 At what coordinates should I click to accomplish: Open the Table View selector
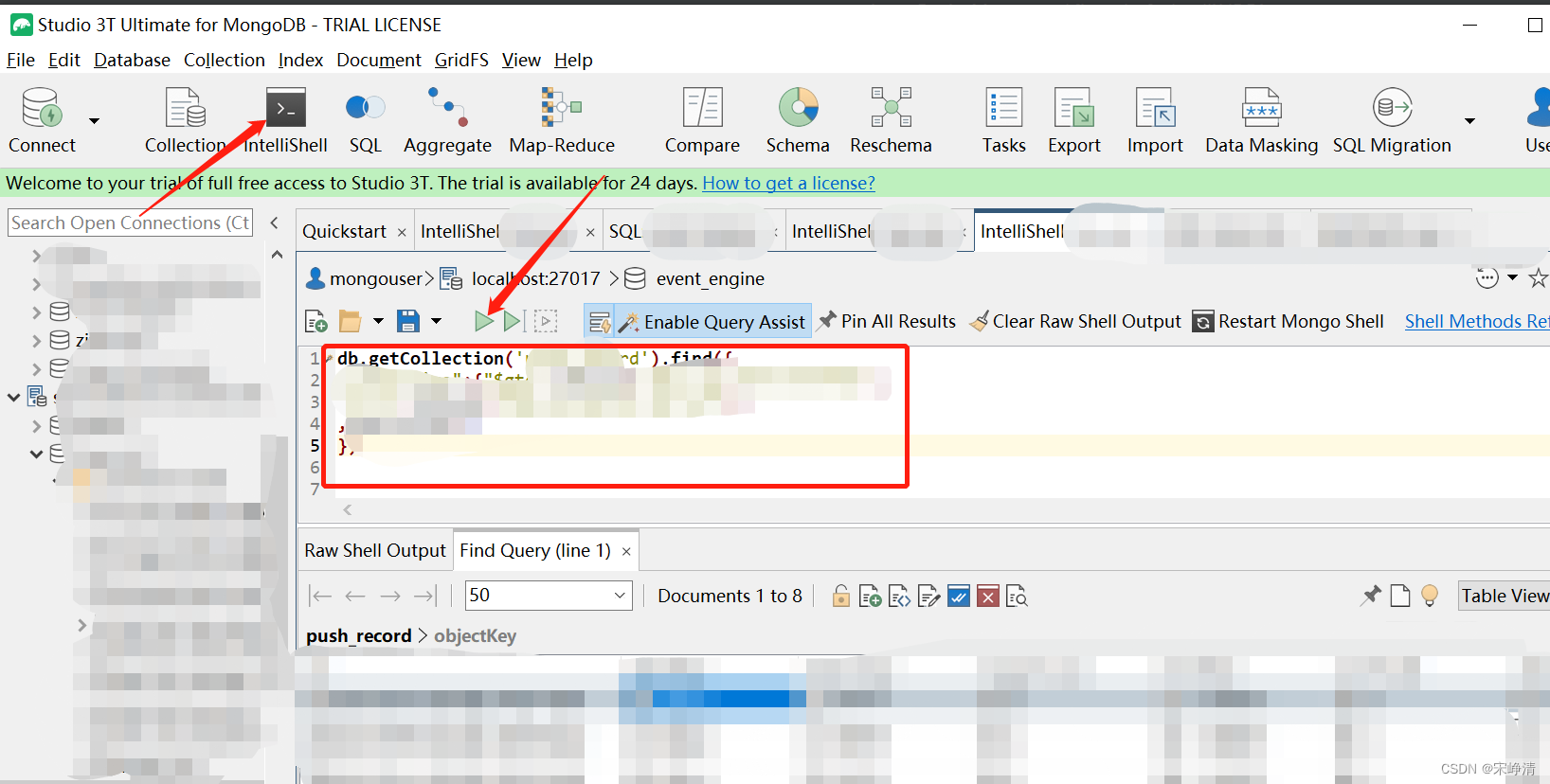pos(1505,596)
